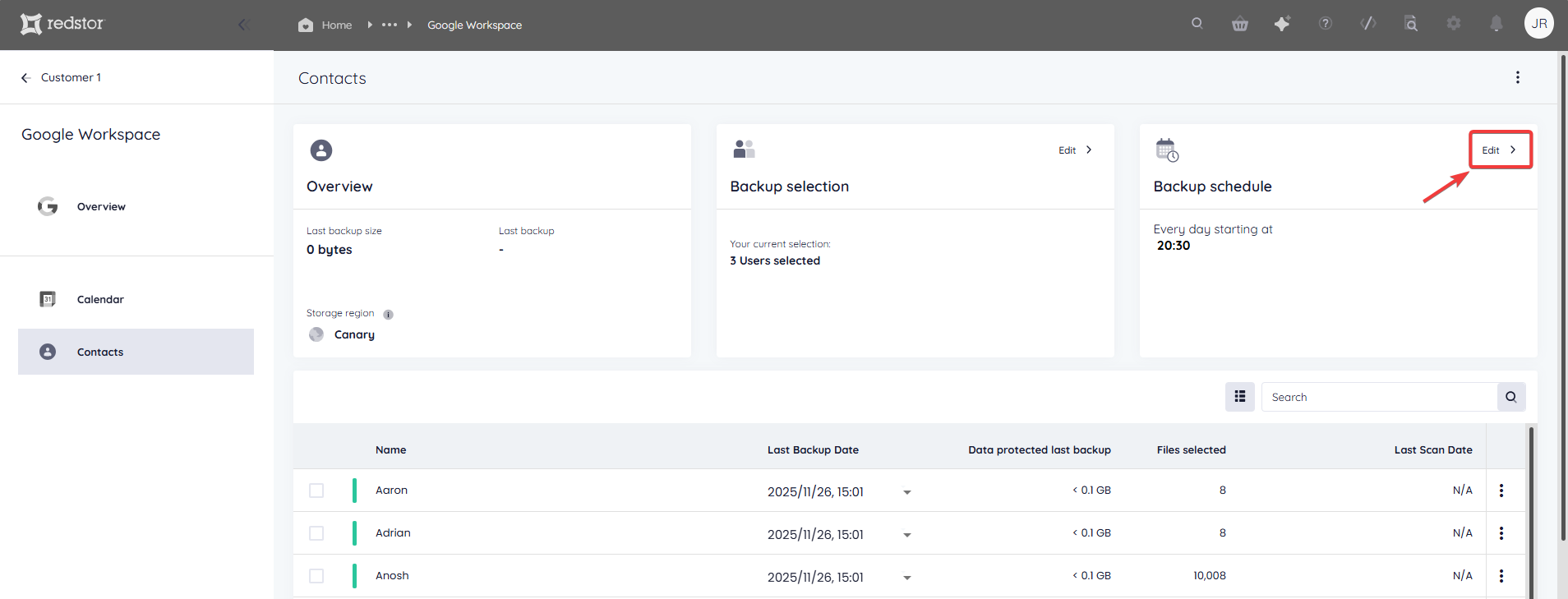Open settings gear icon
1568x599 pixels.
tap(1454, 23)
